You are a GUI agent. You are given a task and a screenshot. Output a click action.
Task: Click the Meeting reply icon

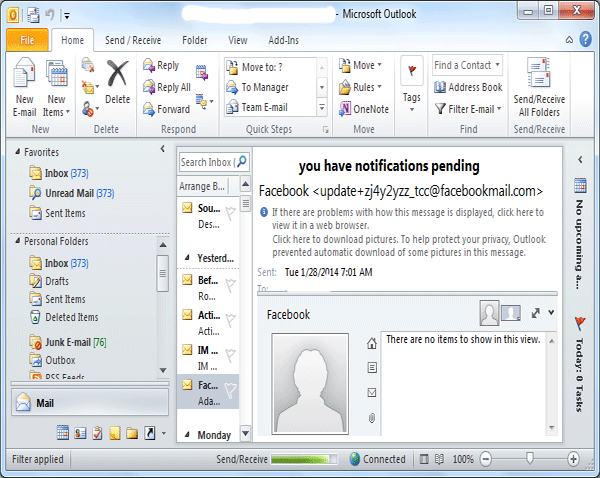(x=202, y=72)
